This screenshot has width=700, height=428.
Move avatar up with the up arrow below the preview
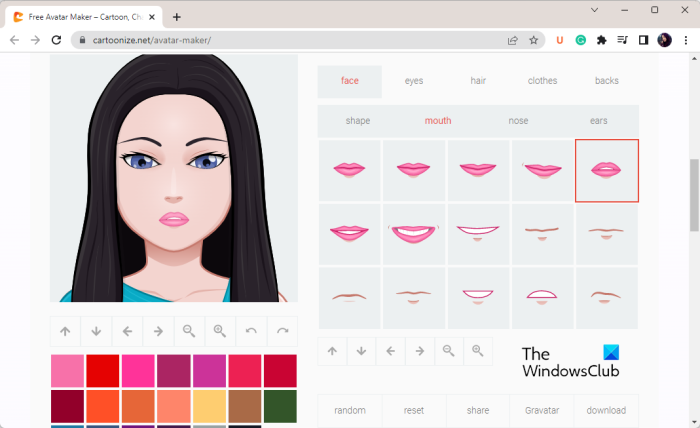pos(65,331)
